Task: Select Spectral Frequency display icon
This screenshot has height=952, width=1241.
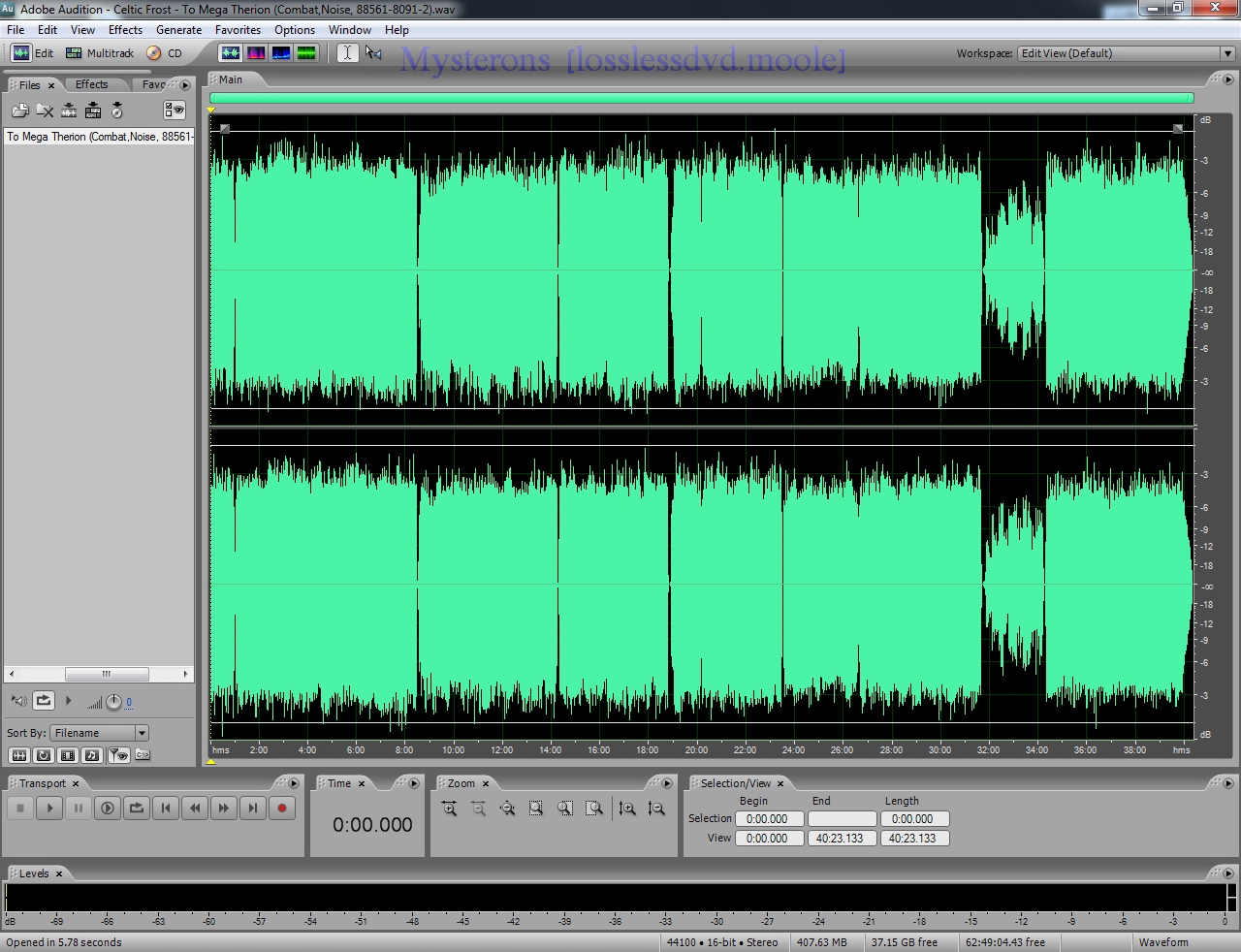Action: pos(256,53)
